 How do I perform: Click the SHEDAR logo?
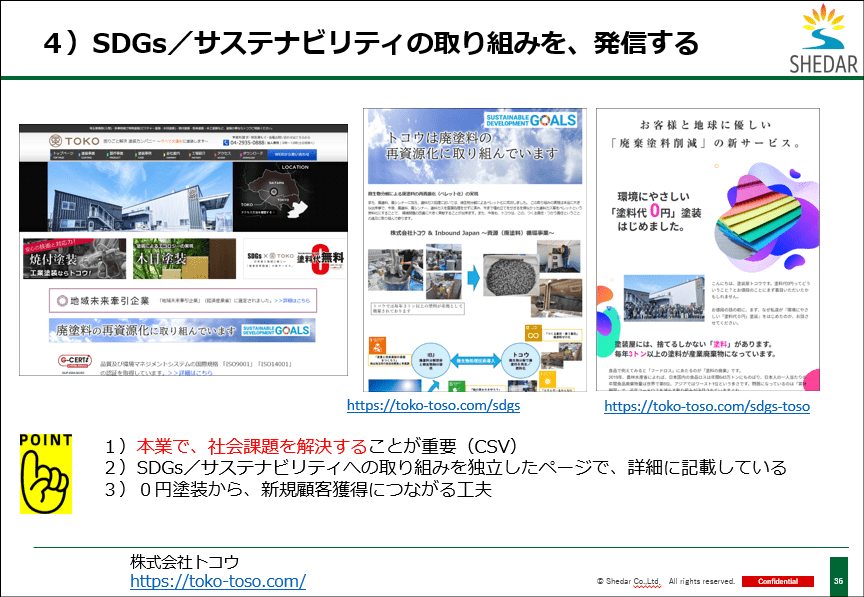coord(824,39)
